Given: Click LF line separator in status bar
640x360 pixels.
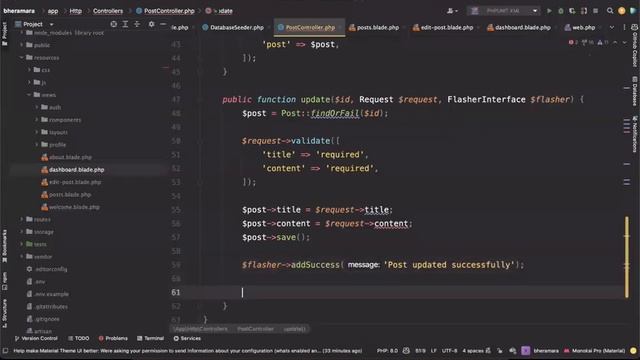Looking at the screenshot, I should coord(433,351).
